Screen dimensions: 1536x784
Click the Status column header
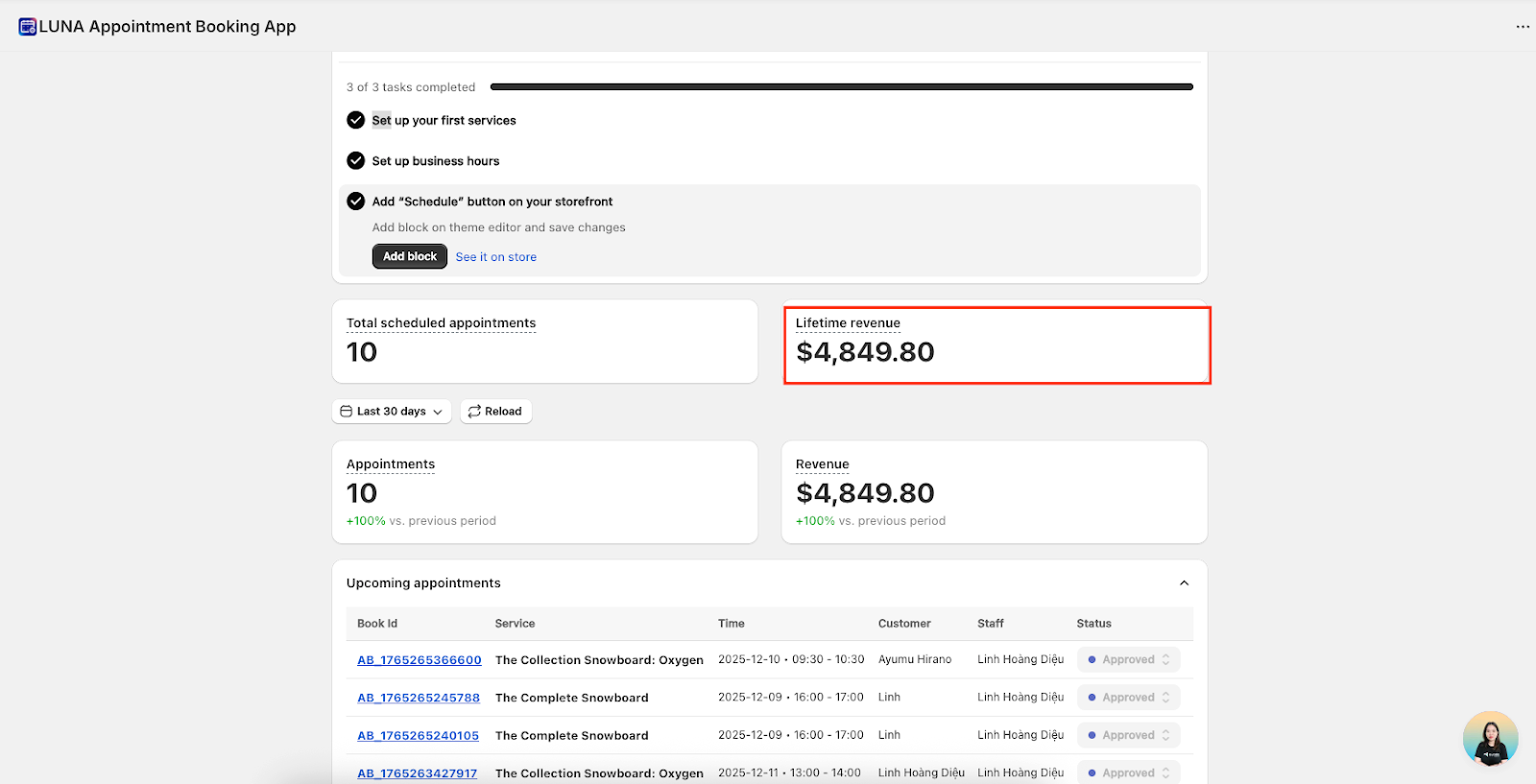[1093, 624]
